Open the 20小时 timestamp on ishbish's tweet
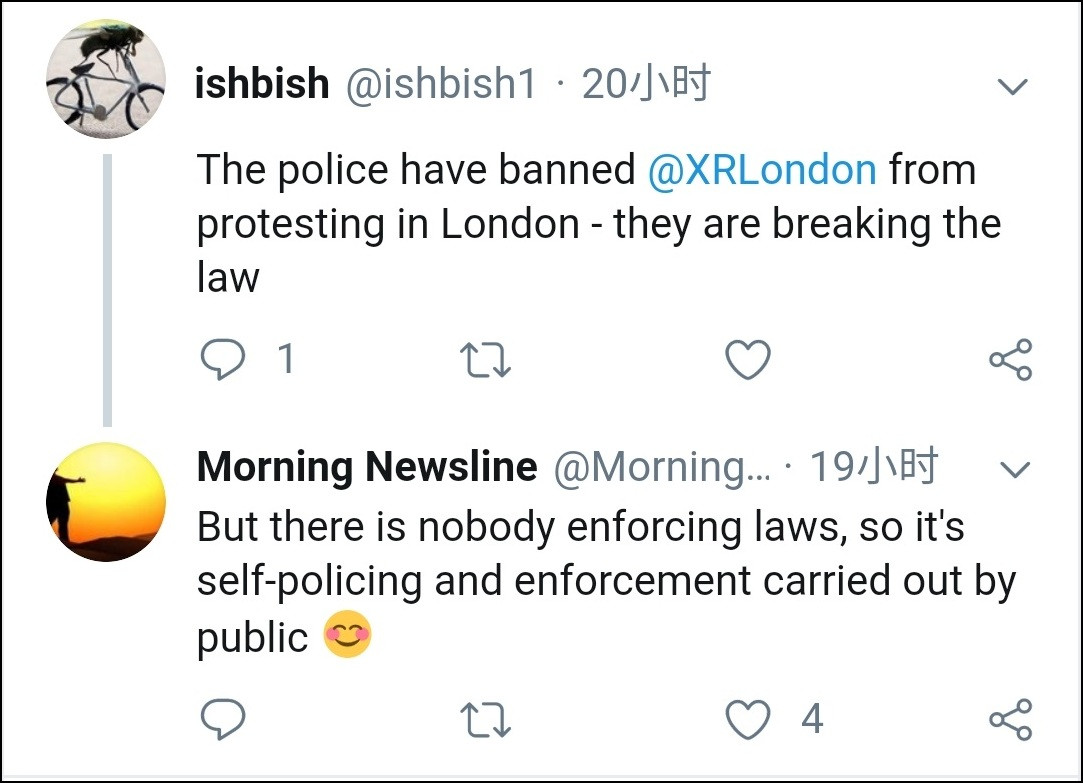 646,84
